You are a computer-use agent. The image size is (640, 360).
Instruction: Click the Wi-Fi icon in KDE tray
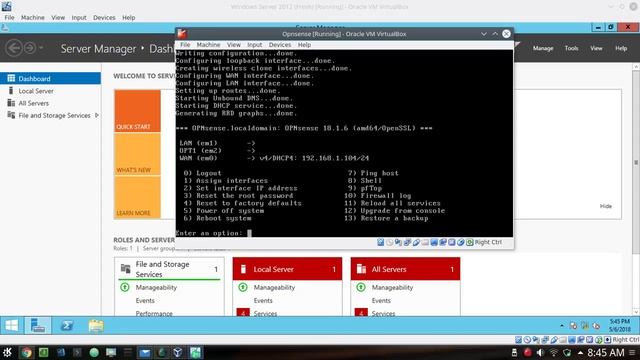(554, 352)
